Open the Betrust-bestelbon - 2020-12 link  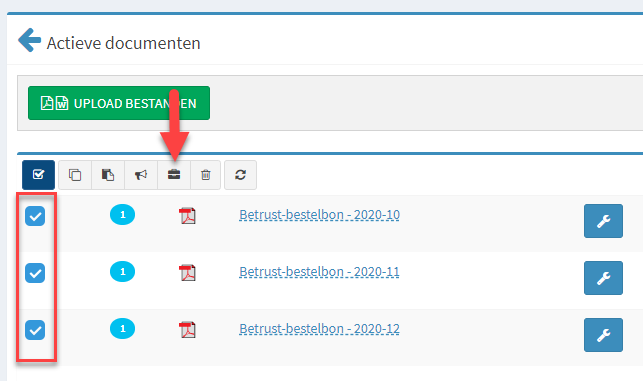pos(319,329)
